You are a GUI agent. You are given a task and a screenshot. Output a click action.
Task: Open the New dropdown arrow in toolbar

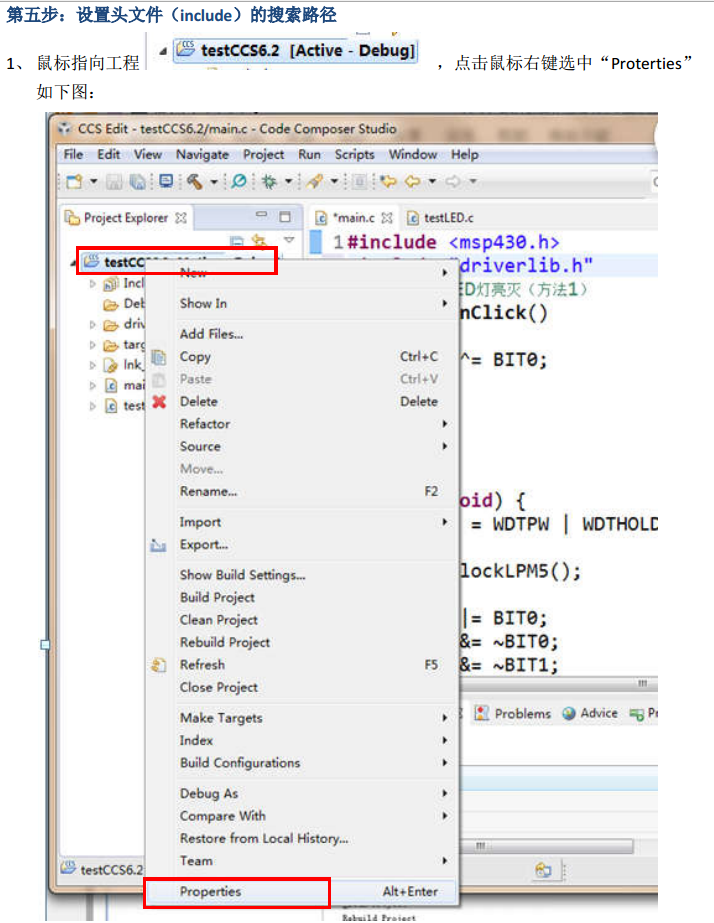click(93, 181)
